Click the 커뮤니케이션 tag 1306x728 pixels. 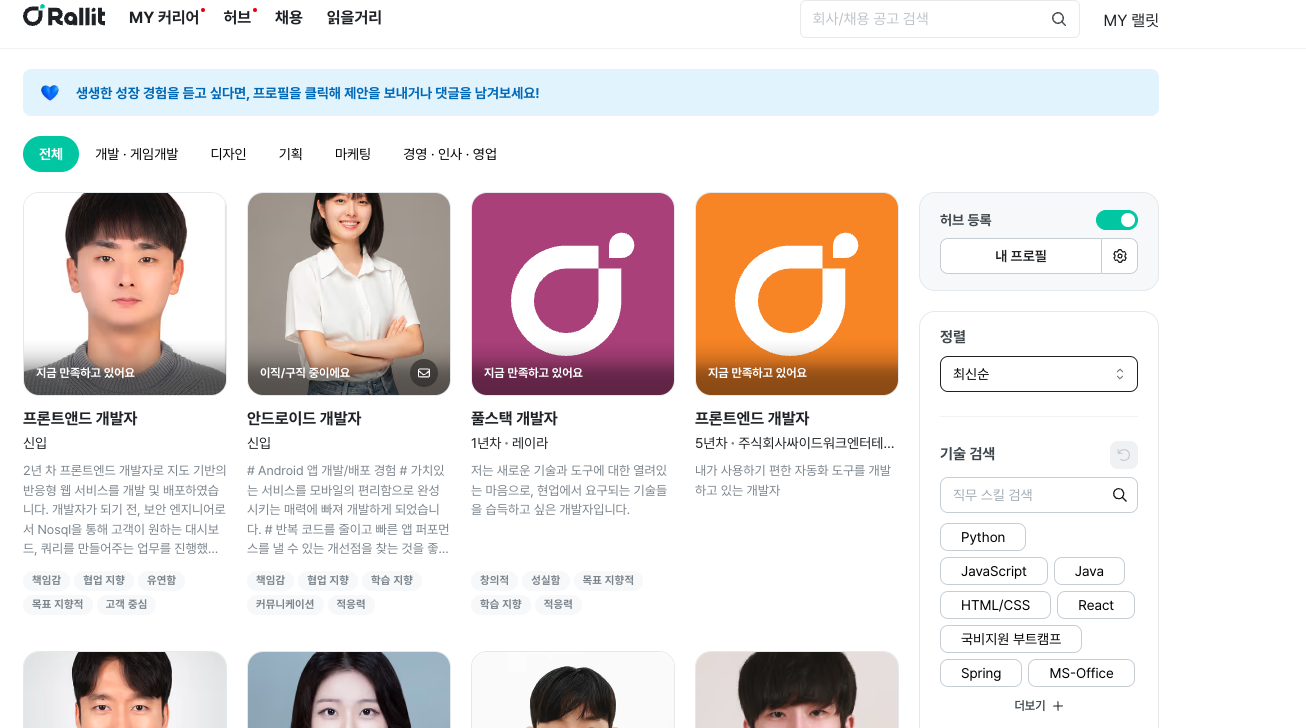(285, 604)
